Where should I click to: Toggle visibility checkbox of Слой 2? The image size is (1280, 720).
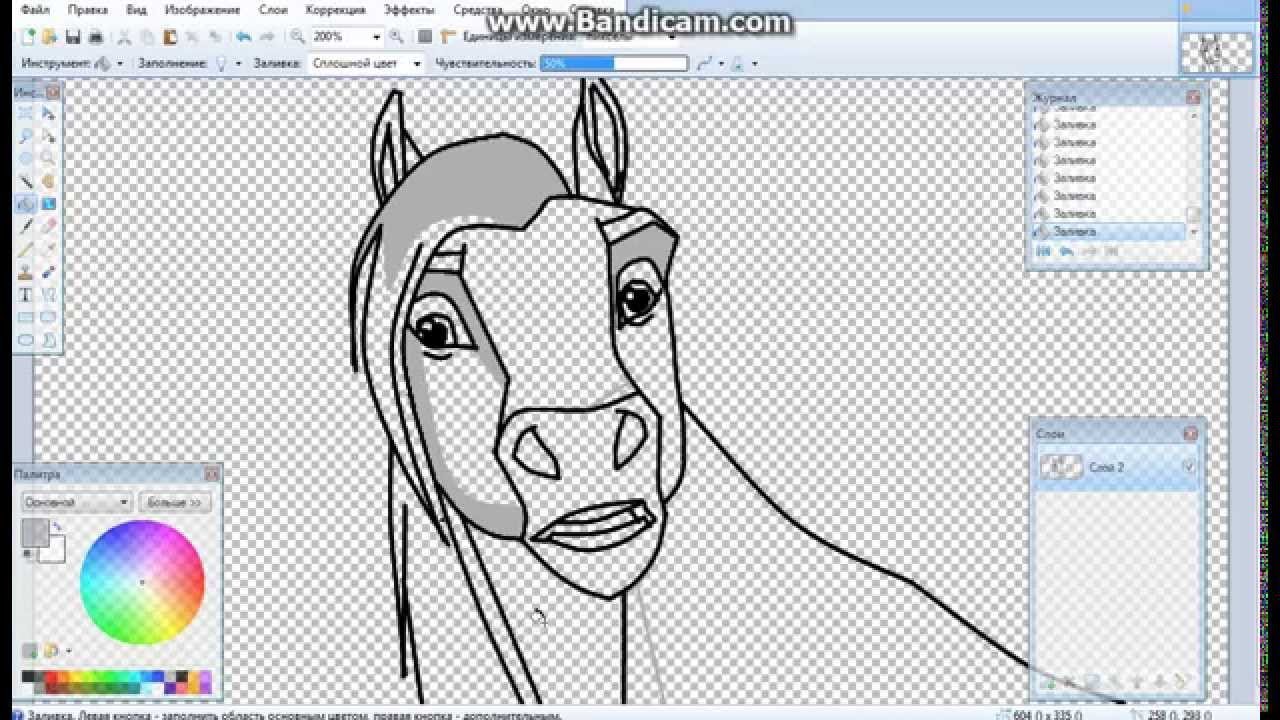point(1189,467)
